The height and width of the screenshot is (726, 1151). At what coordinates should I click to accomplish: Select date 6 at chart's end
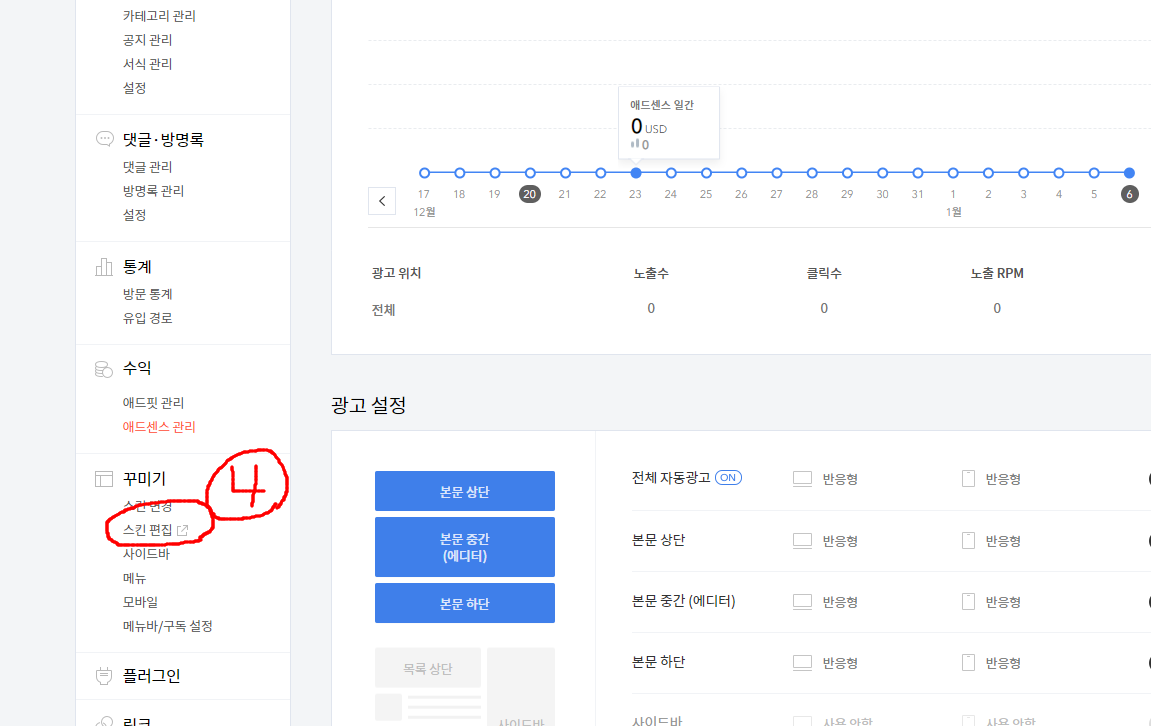click(x=1129, y=194)
